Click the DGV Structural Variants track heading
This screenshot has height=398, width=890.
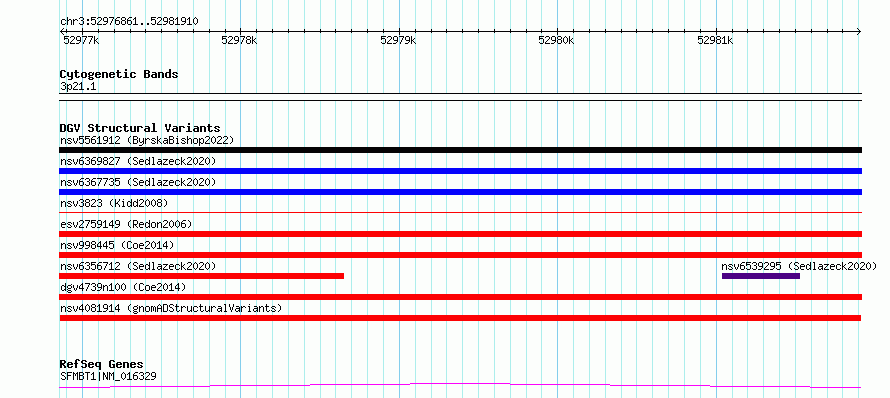(140, 128)
